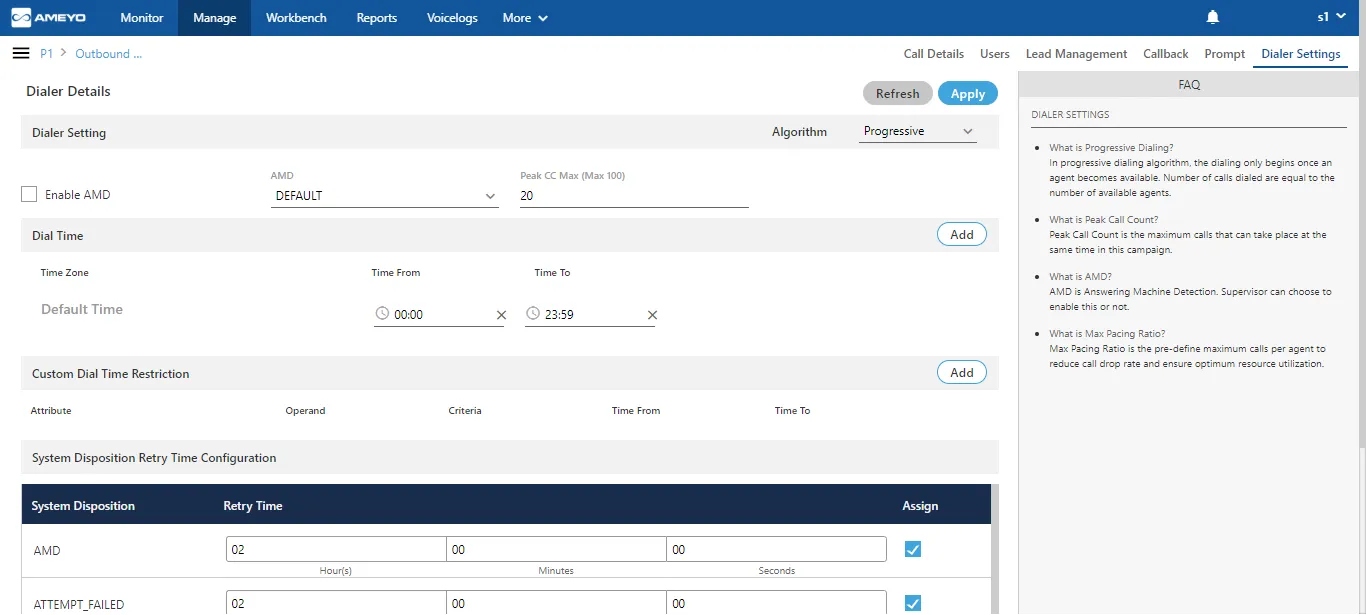Viewport: 1366px width, 615px height.
Task: Open the Prompt tab
Action: [x=1225, y=54]
